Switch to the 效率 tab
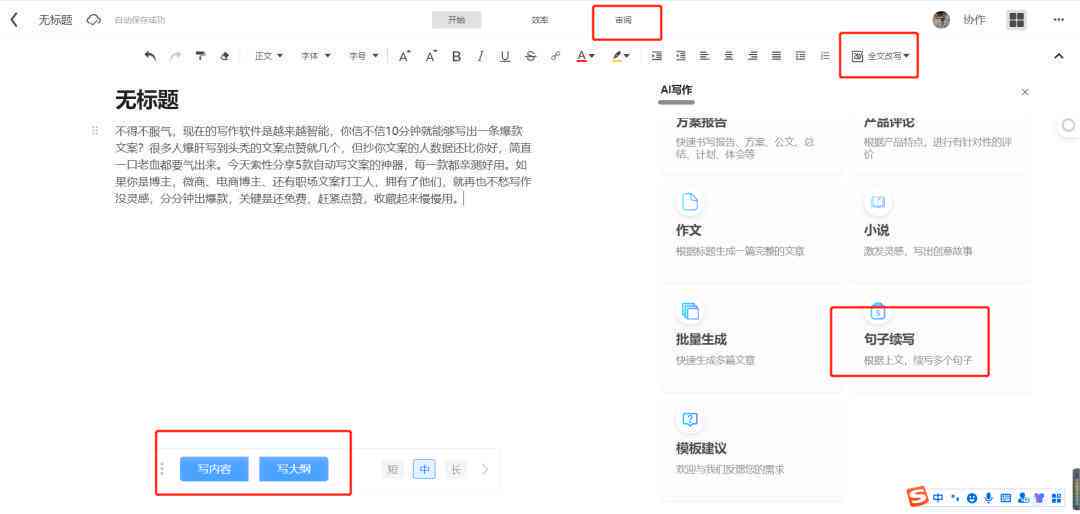 540,20
